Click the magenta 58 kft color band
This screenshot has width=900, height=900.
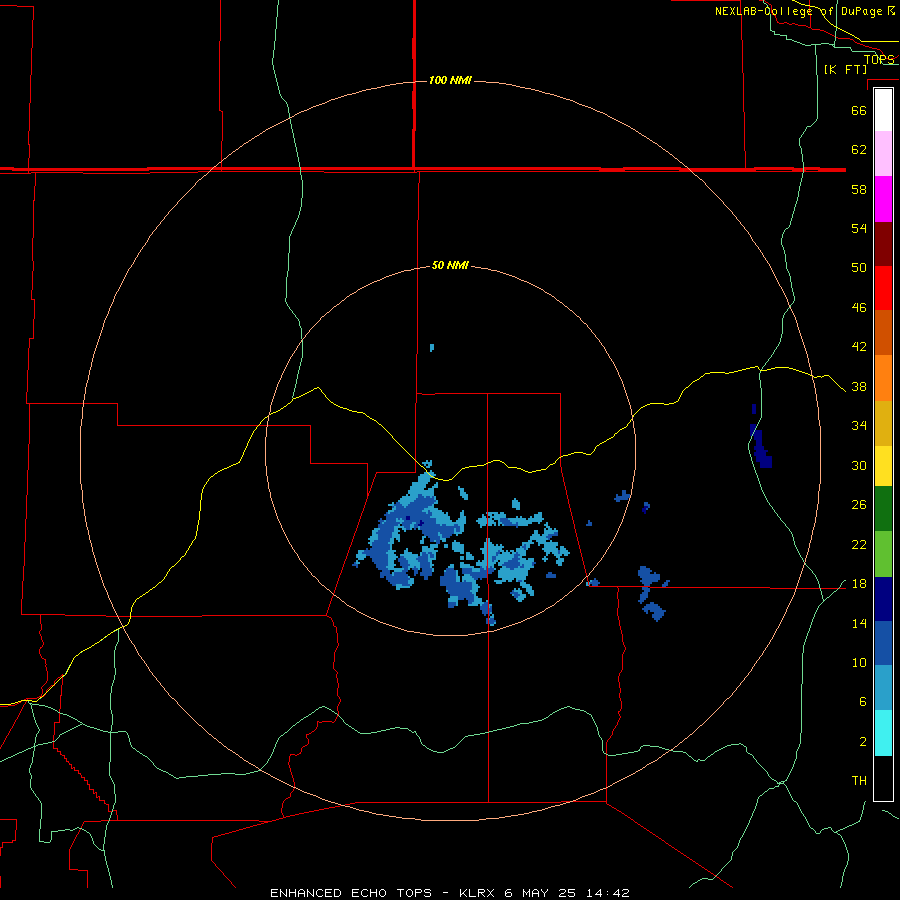point(883,199)
